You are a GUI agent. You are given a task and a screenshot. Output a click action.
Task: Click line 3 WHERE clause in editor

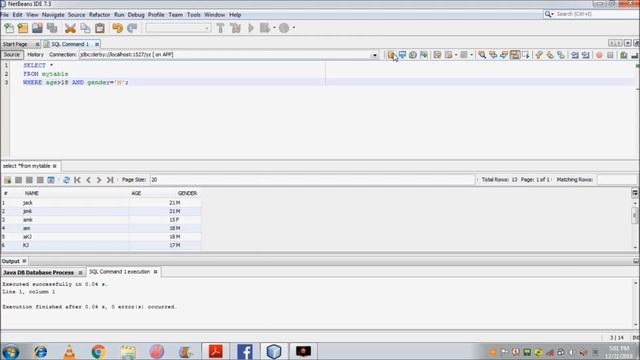(76, 82)
